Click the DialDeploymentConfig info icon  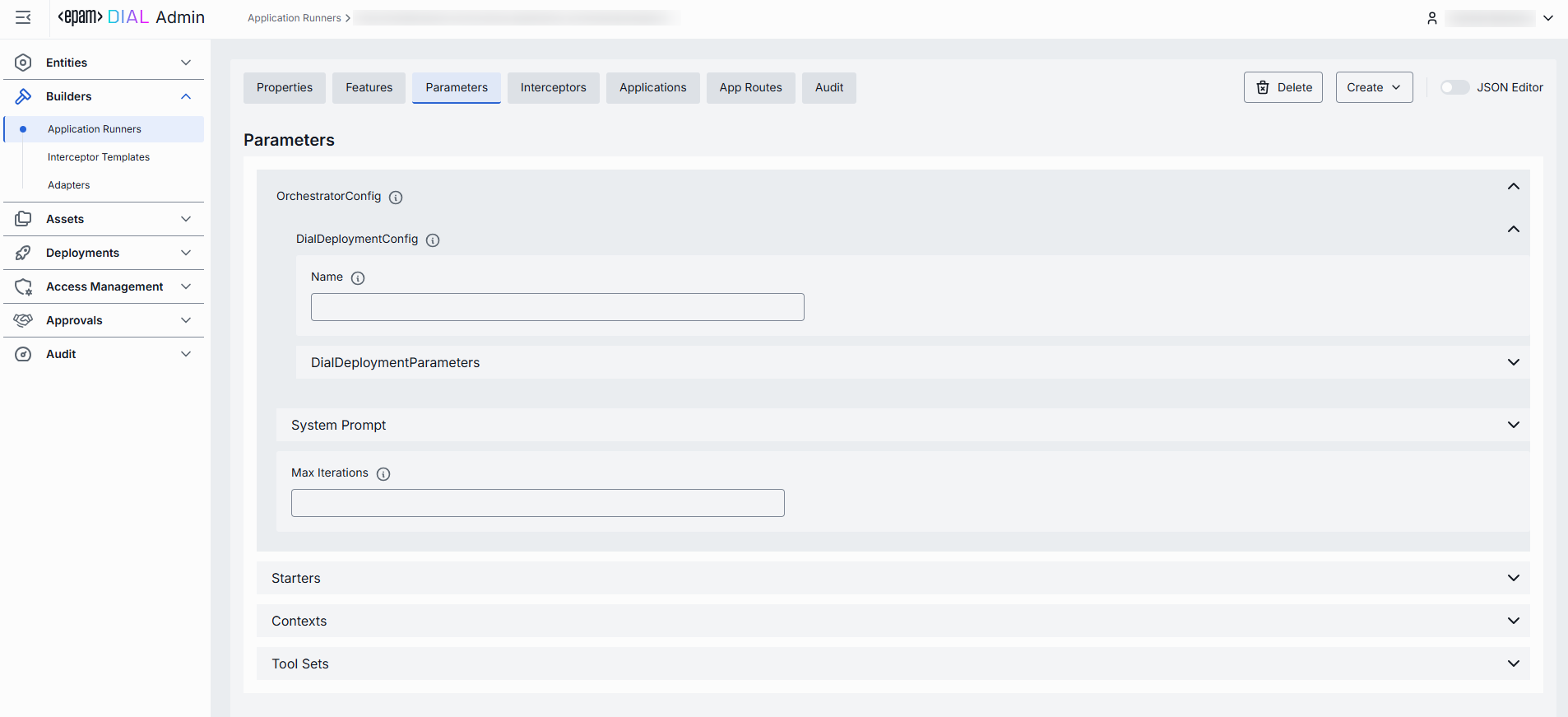pos(433,240)
